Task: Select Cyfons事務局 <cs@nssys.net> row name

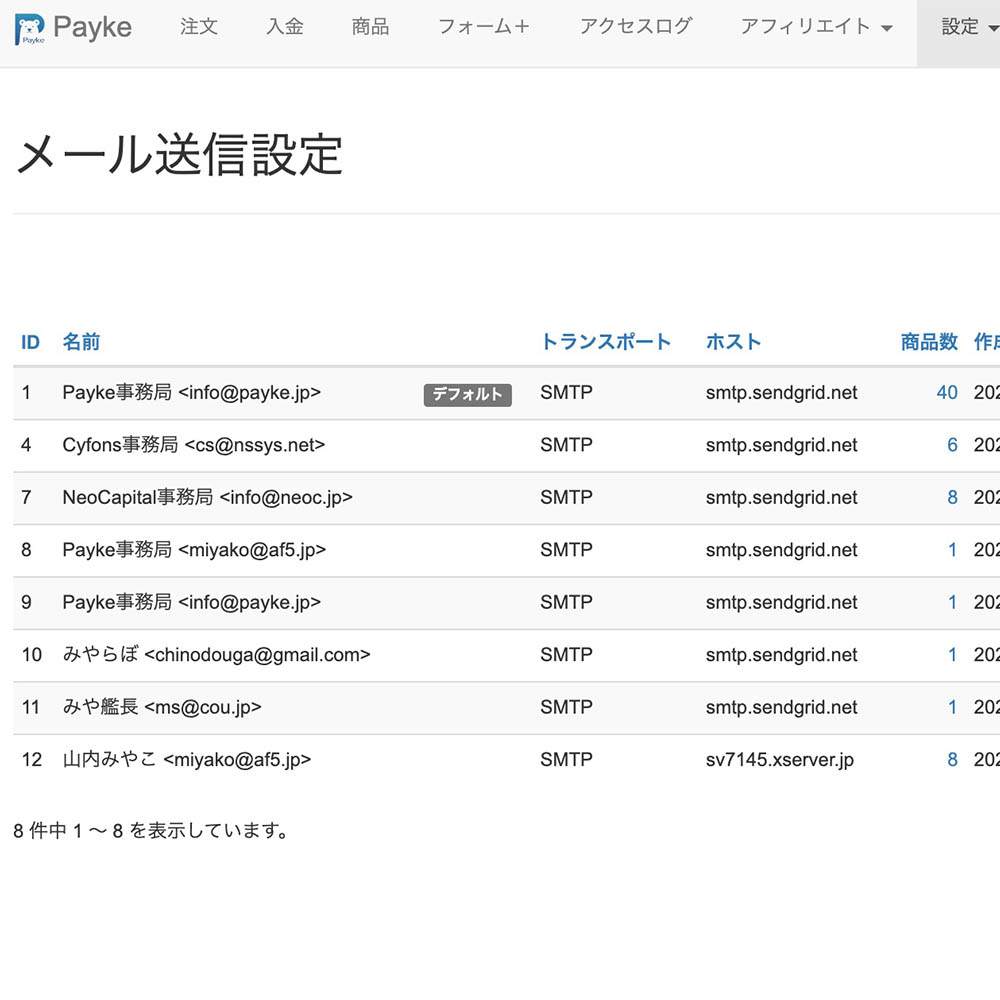Action: tap(194, 445)
